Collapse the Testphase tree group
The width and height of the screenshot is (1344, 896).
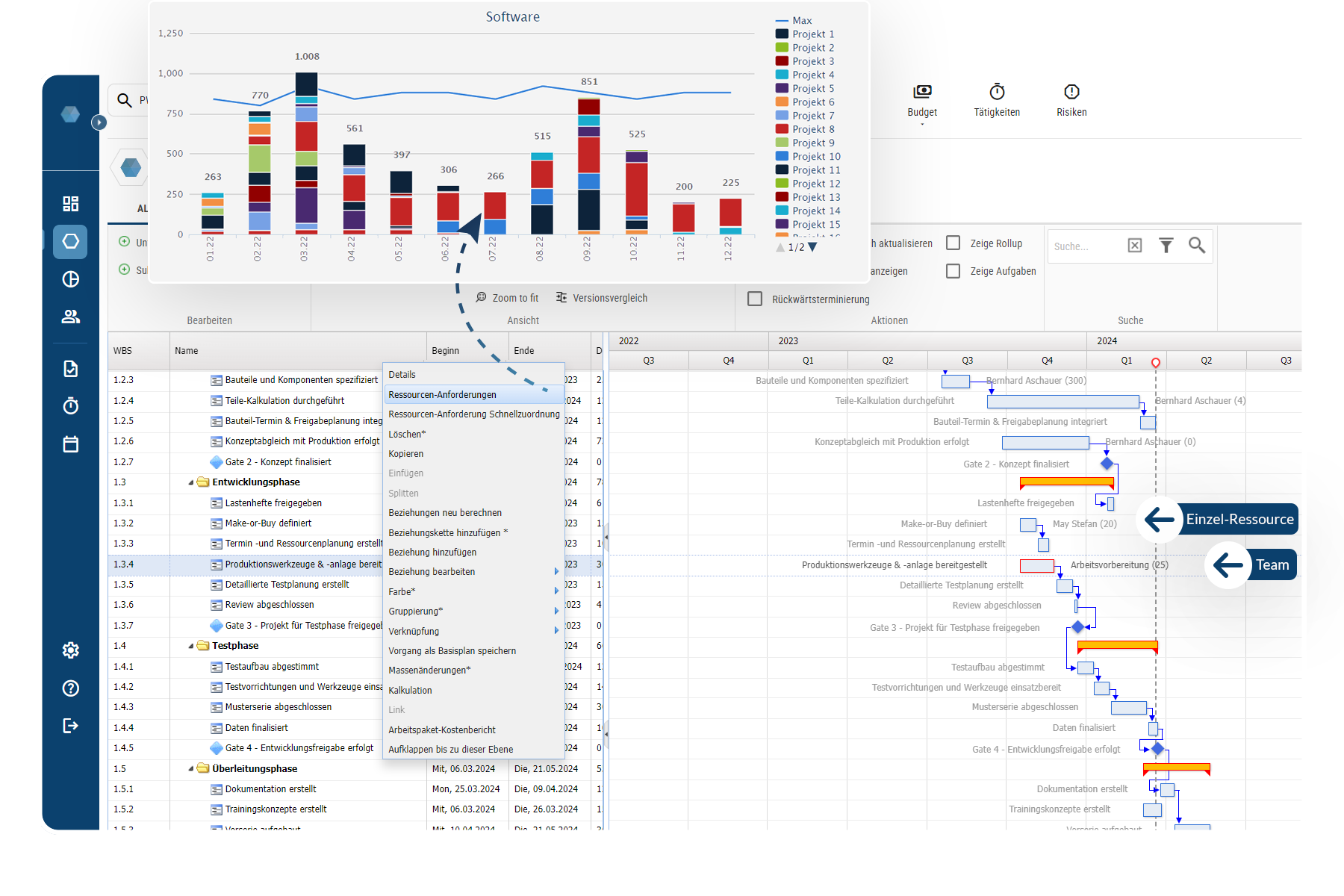click(x=191, y=647)
